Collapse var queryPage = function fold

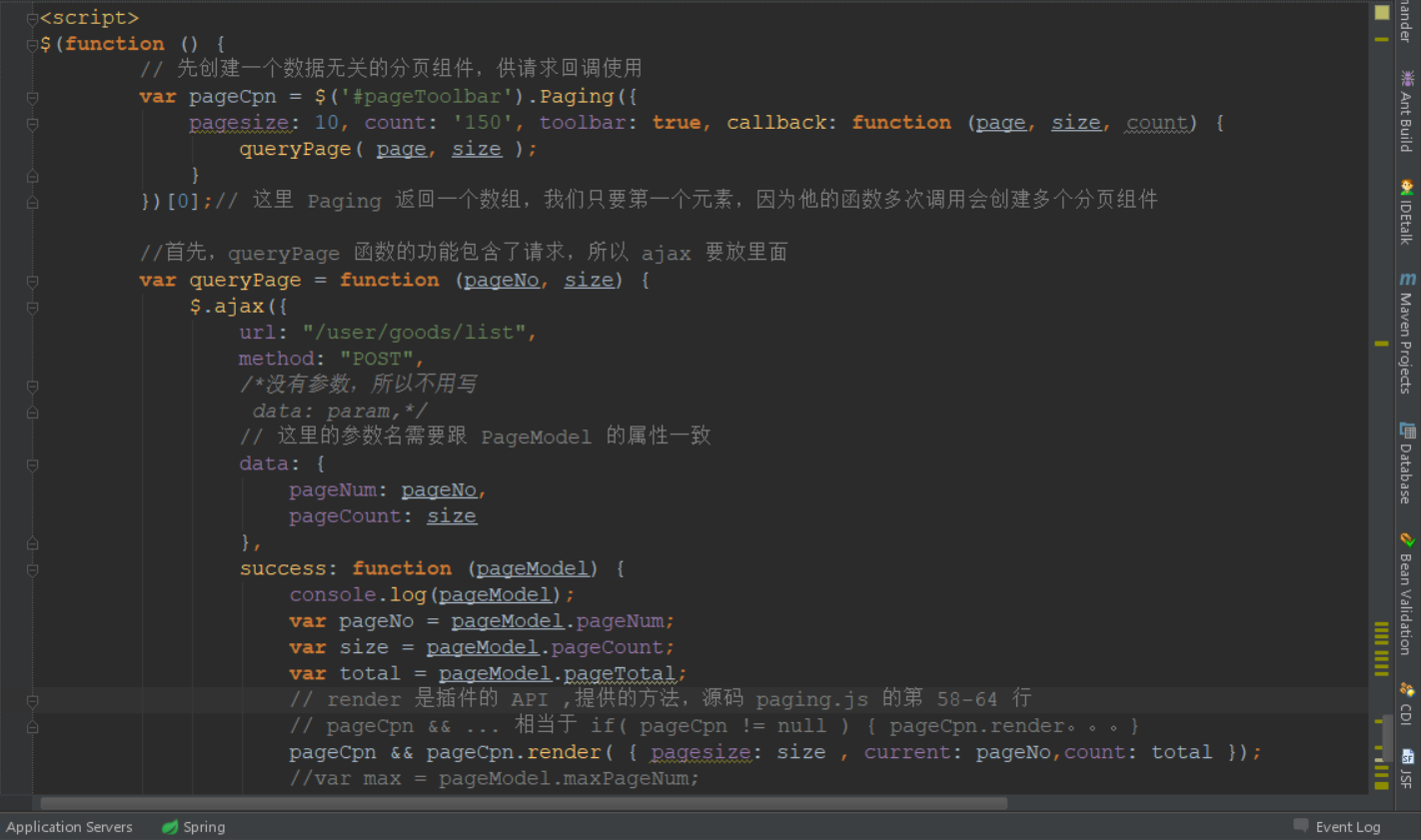point(32,281)
